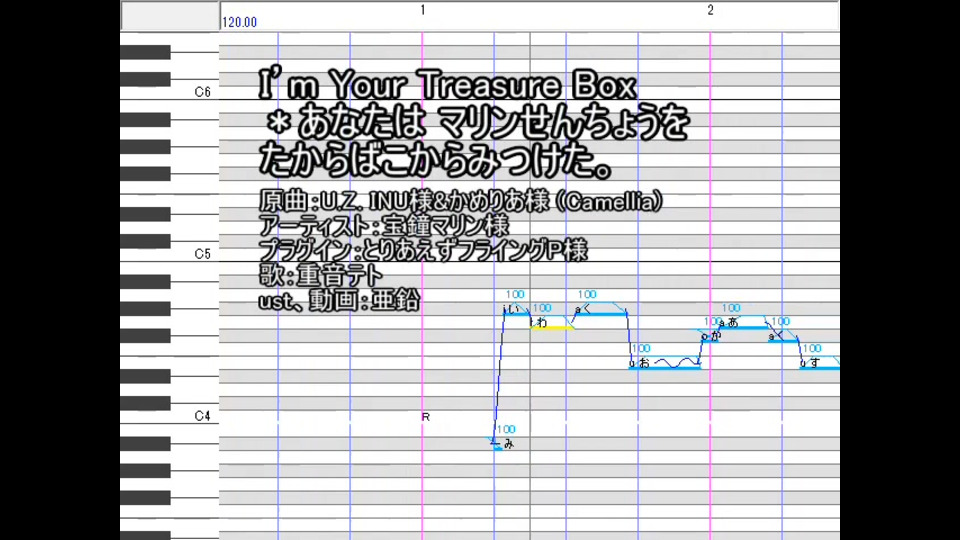Viewport: 960px width, 540px height.
Task: Select the く note before す
Action: (784, 336)
